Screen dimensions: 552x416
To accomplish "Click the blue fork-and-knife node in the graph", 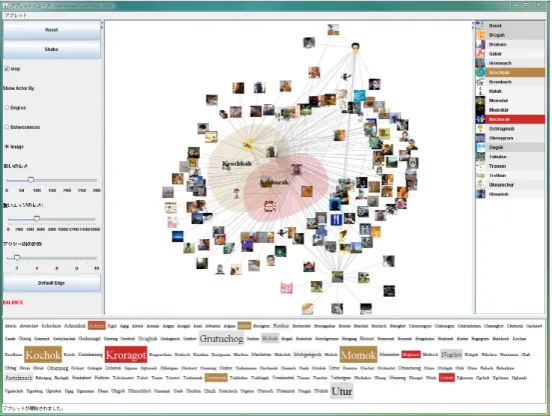I will (x=336, y=219).
